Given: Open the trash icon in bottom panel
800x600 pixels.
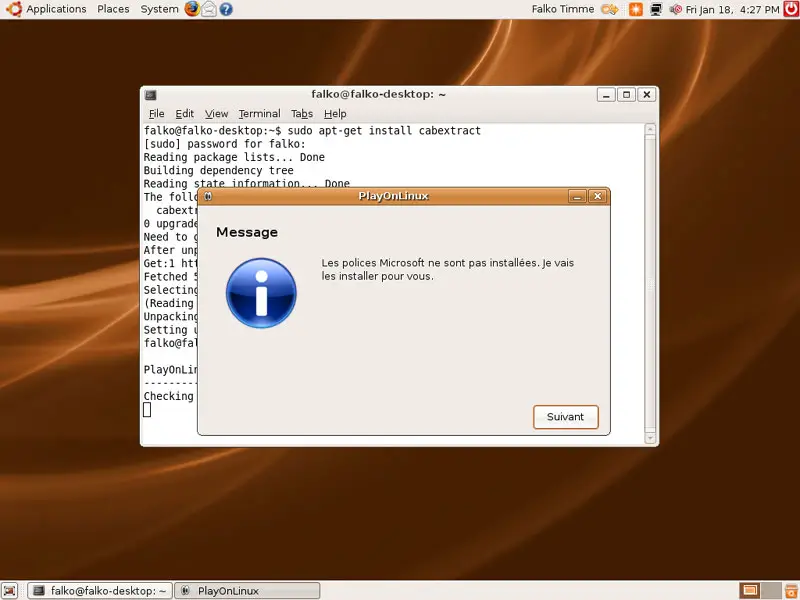Looking at the screenshot, I should (791, 591).
